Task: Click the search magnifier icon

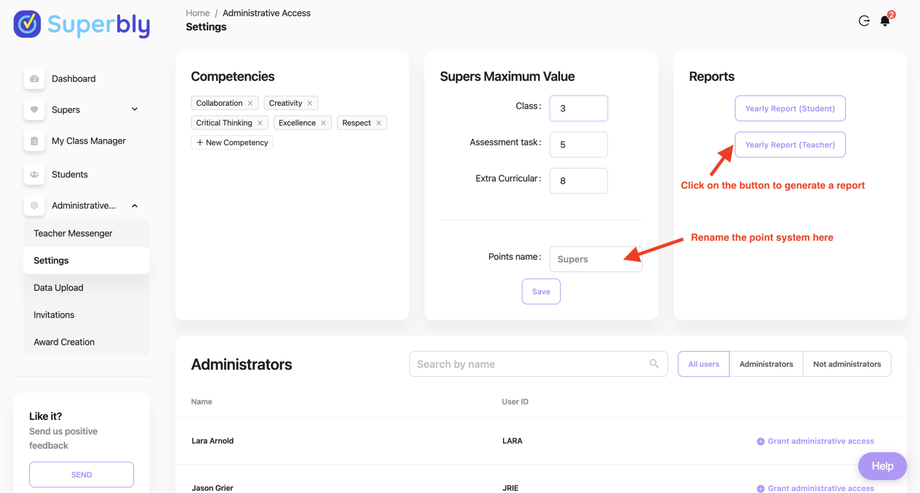Action: point(654,364)
